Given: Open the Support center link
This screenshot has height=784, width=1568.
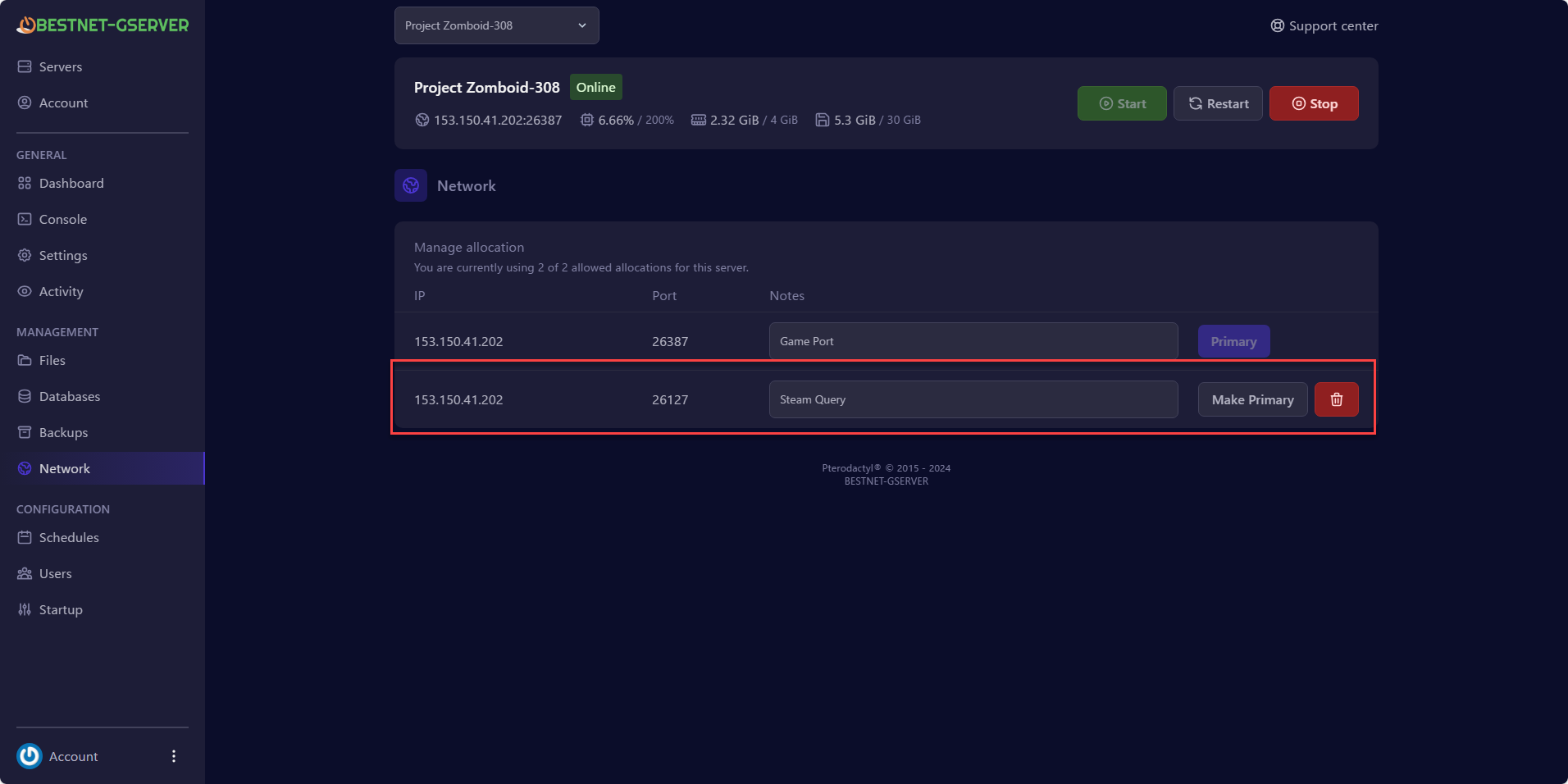Looking at the screenshot, I should pos(1324,25).
